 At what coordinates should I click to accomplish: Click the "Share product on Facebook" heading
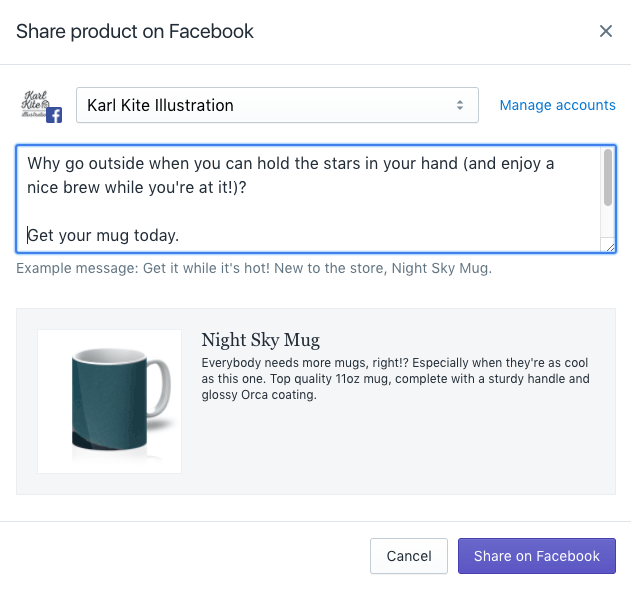point(135,31)
